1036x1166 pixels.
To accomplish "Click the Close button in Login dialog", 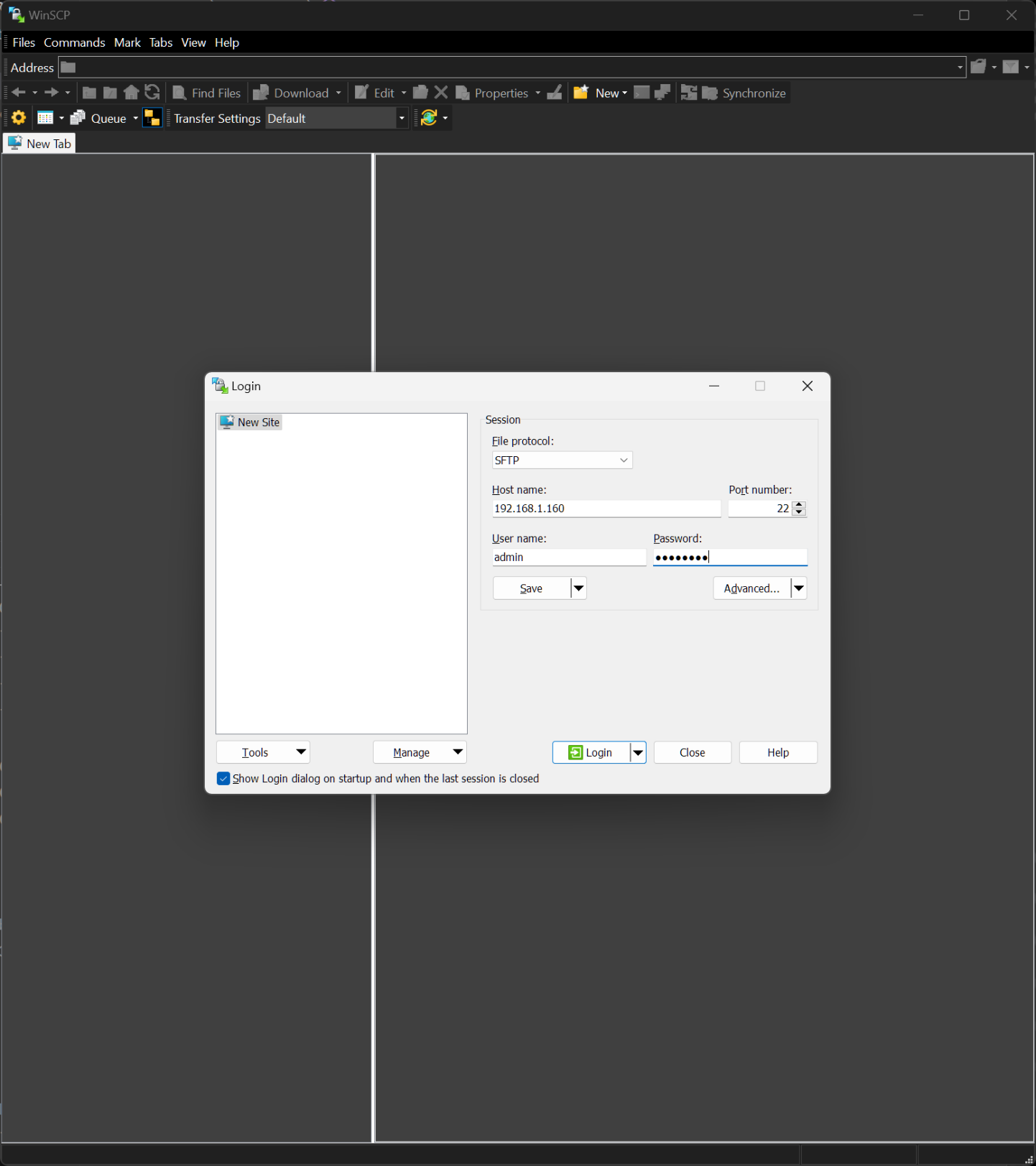I will pos(693,752).
